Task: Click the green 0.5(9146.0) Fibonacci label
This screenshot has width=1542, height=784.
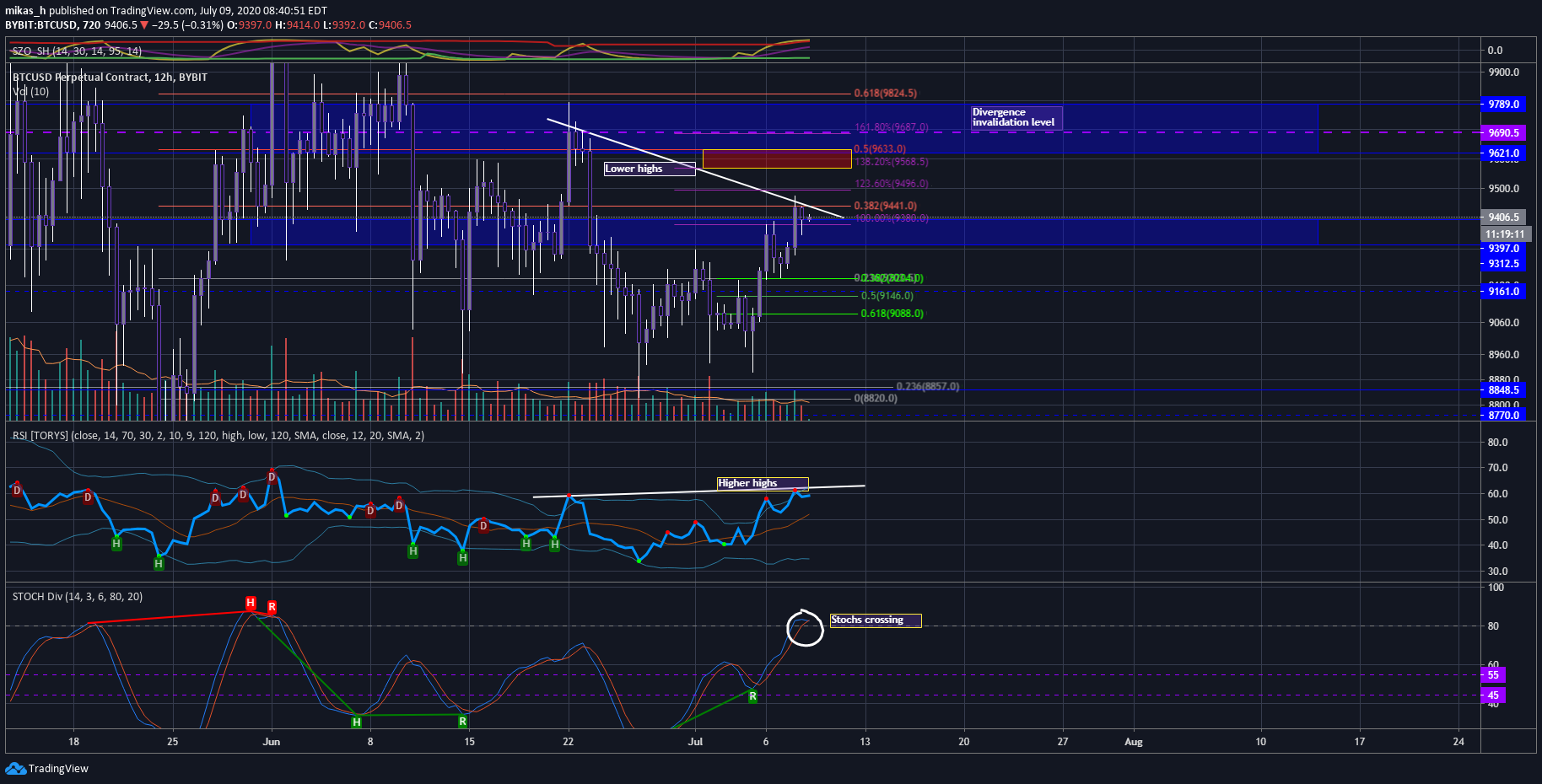Action: [887, 296]
